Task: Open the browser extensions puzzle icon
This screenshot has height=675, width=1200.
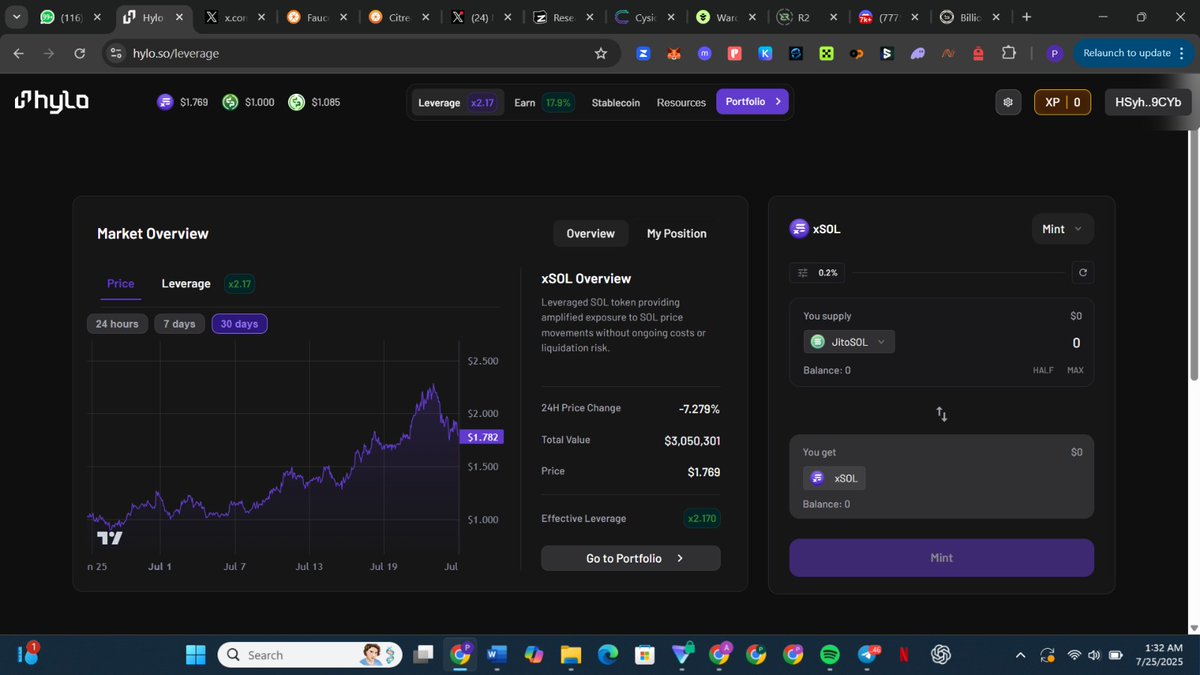Action: 1009,53
